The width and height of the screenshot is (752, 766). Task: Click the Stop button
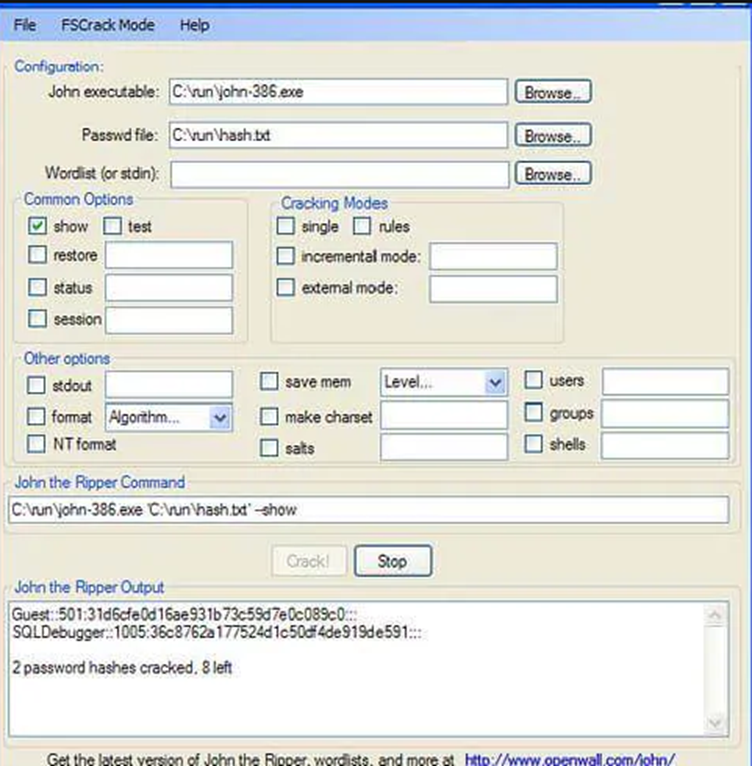[393, 561]
